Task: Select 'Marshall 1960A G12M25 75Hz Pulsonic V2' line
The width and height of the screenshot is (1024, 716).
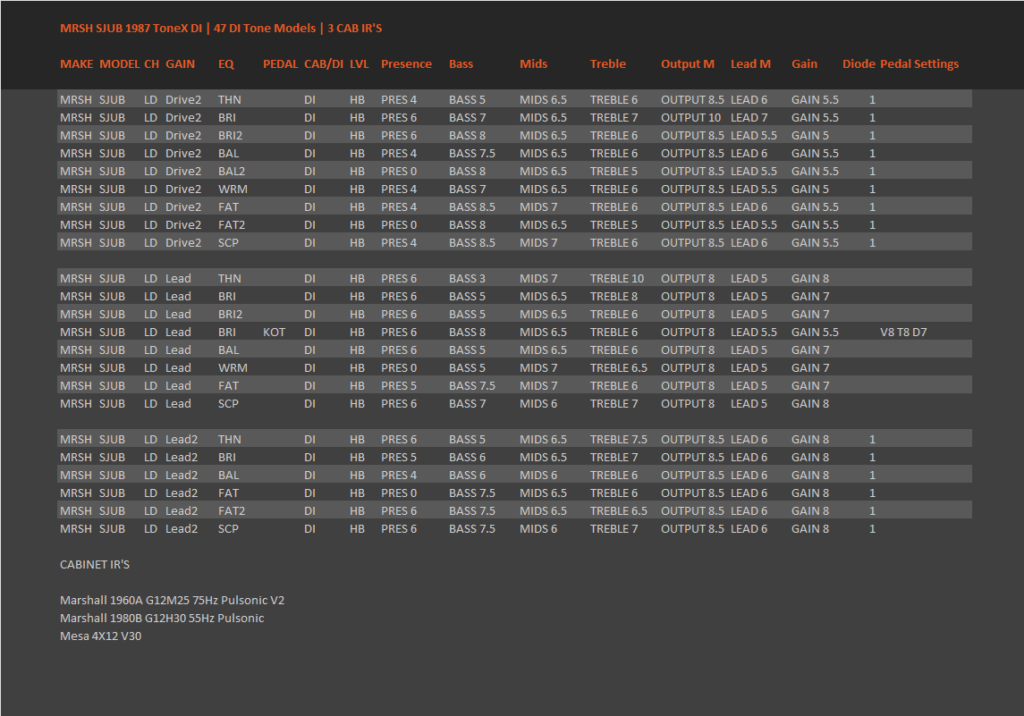Action: tap(172, 600)
